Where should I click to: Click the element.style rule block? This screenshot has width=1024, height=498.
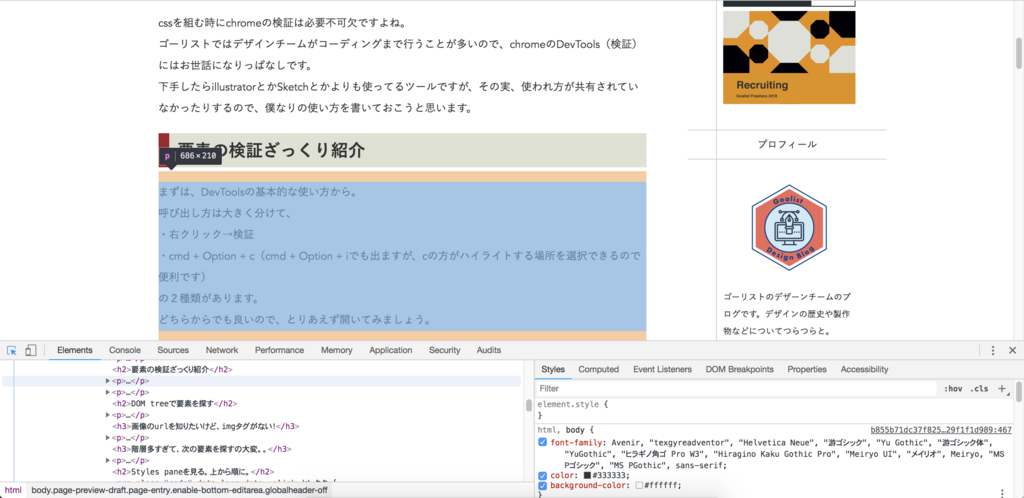(x=775, y=410)
